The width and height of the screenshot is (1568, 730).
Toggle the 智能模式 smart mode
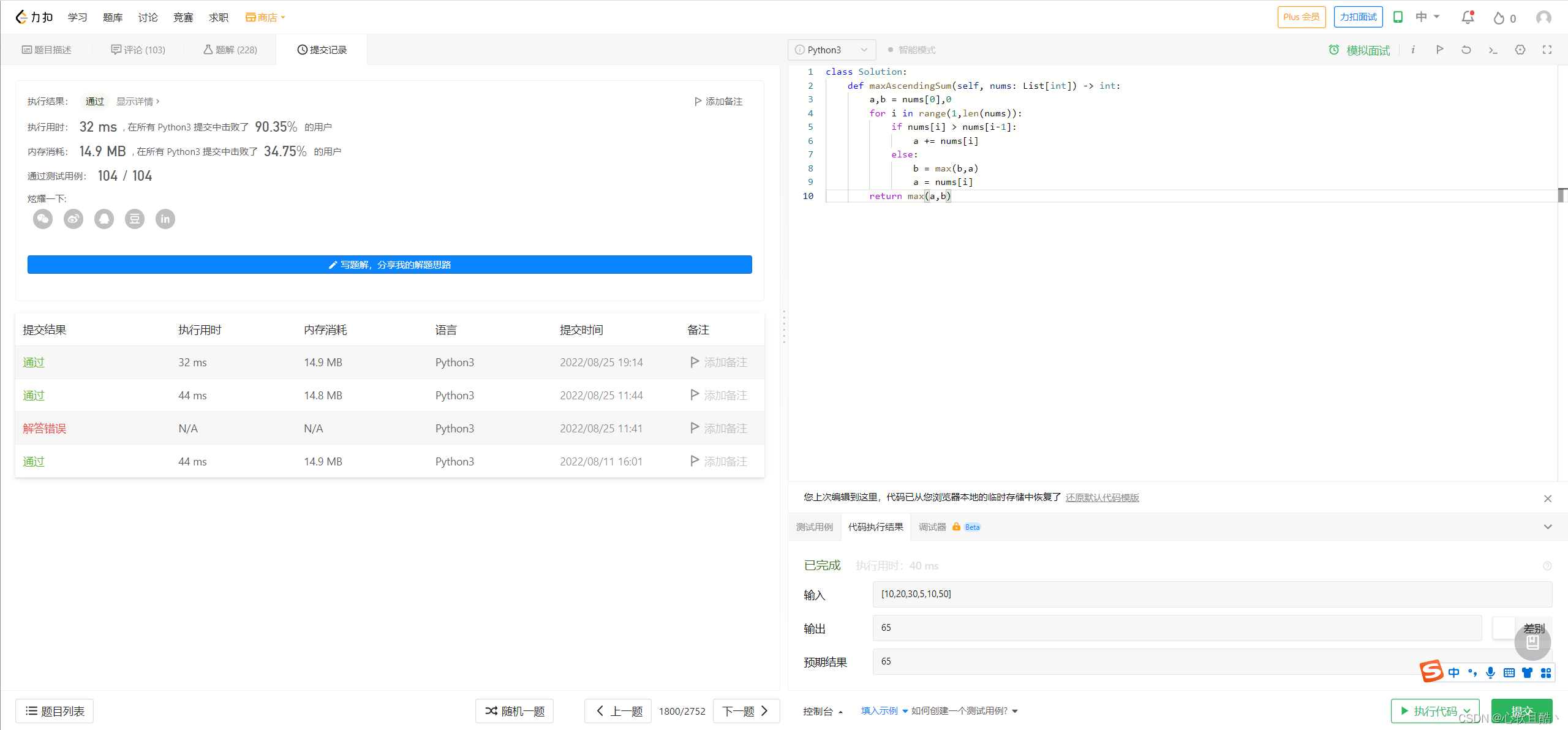click(911, 50)
